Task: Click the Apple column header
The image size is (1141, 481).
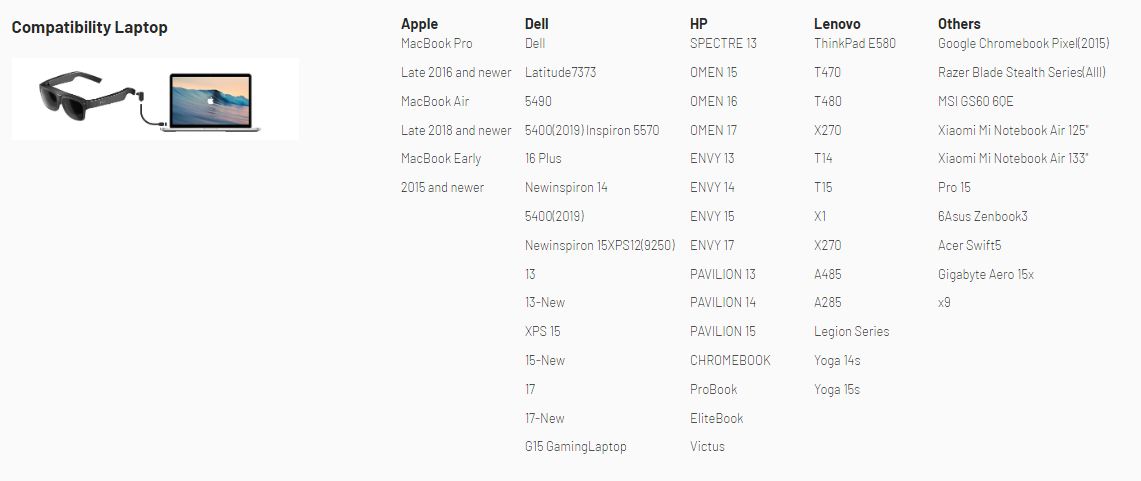Action: 420,24
